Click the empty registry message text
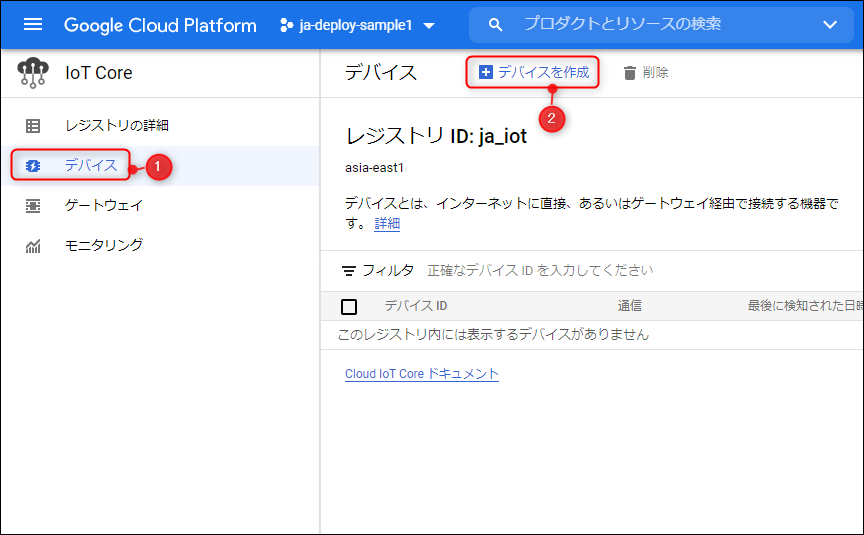This screenshot has width=864, height=535. point(493,334)
